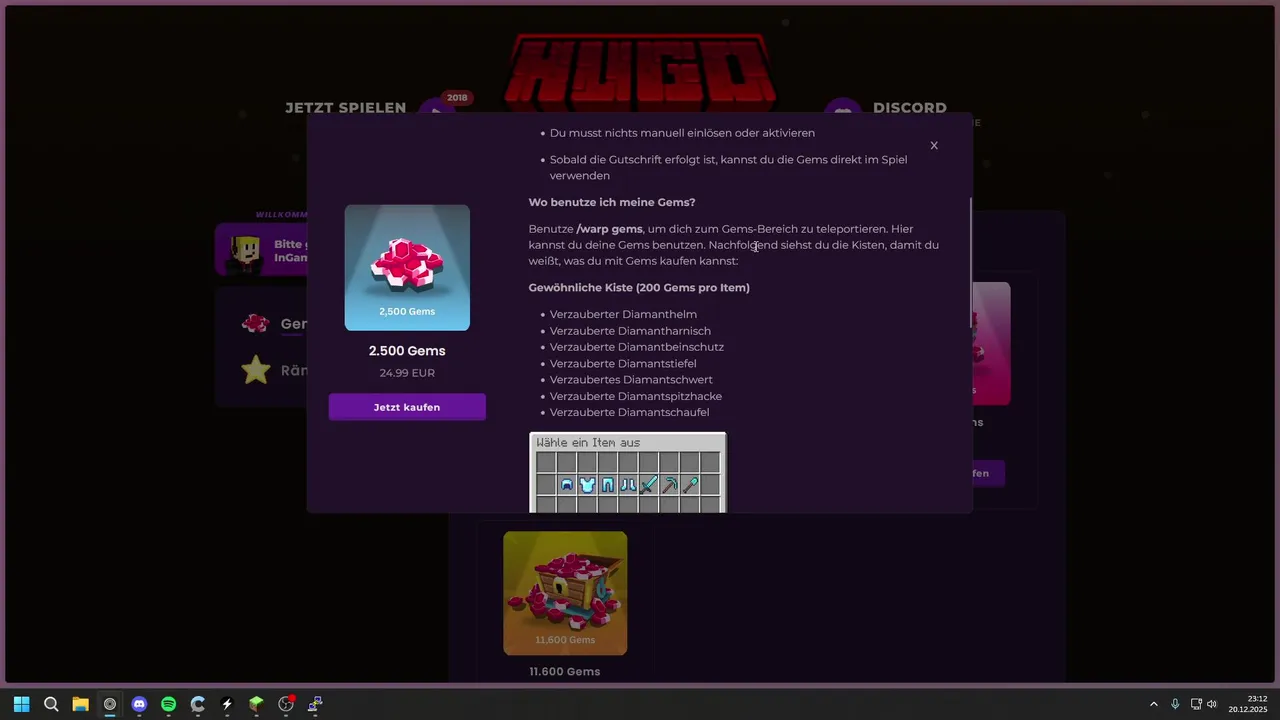
Task: Select the diamond boots icon in inventory
Action: pyautogui.click(x=628, y=485)
